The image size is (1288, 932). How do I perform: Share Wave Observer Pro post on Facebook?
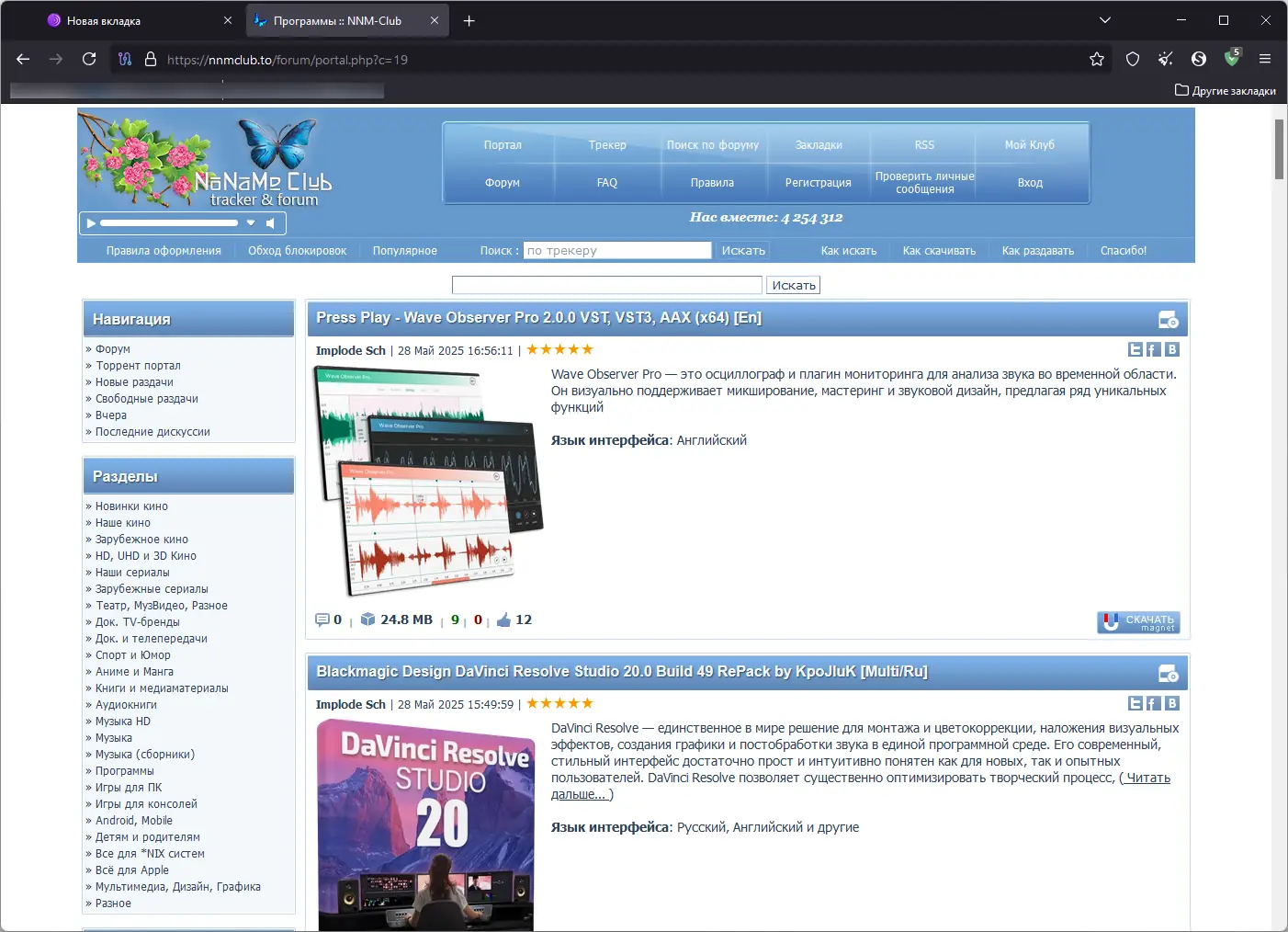coord(1154,349)
